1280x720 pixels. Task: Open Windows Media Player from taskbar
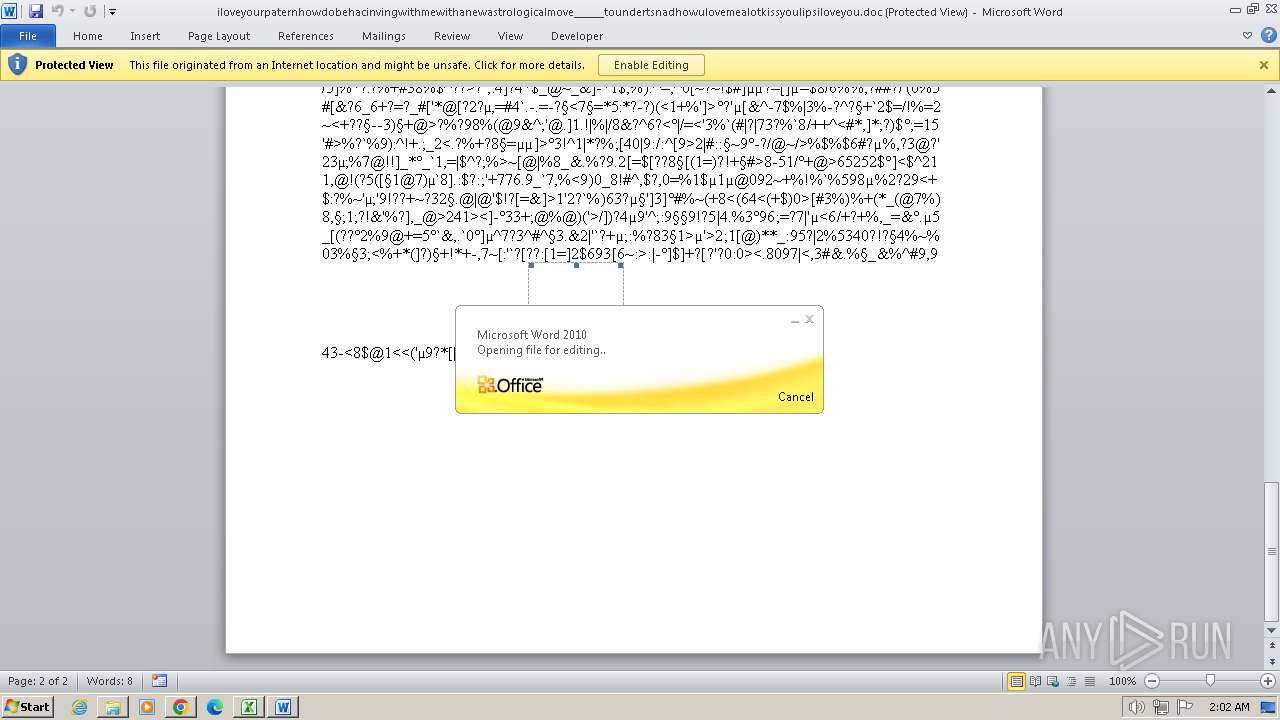tap(147, 707)
